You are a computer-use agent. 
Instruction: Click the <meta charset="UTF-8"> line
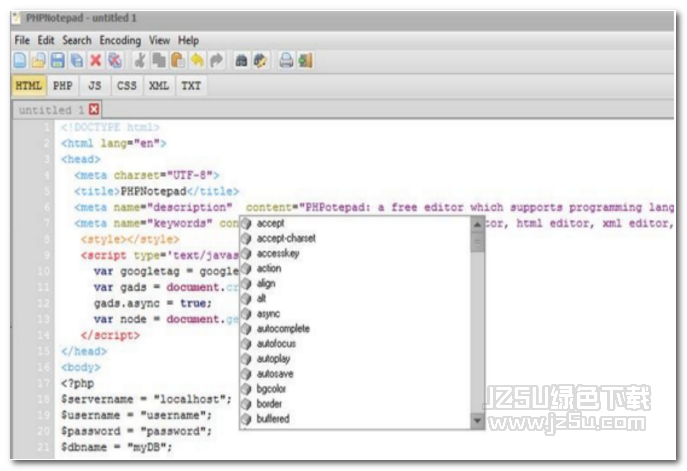[x=146, y=175]
